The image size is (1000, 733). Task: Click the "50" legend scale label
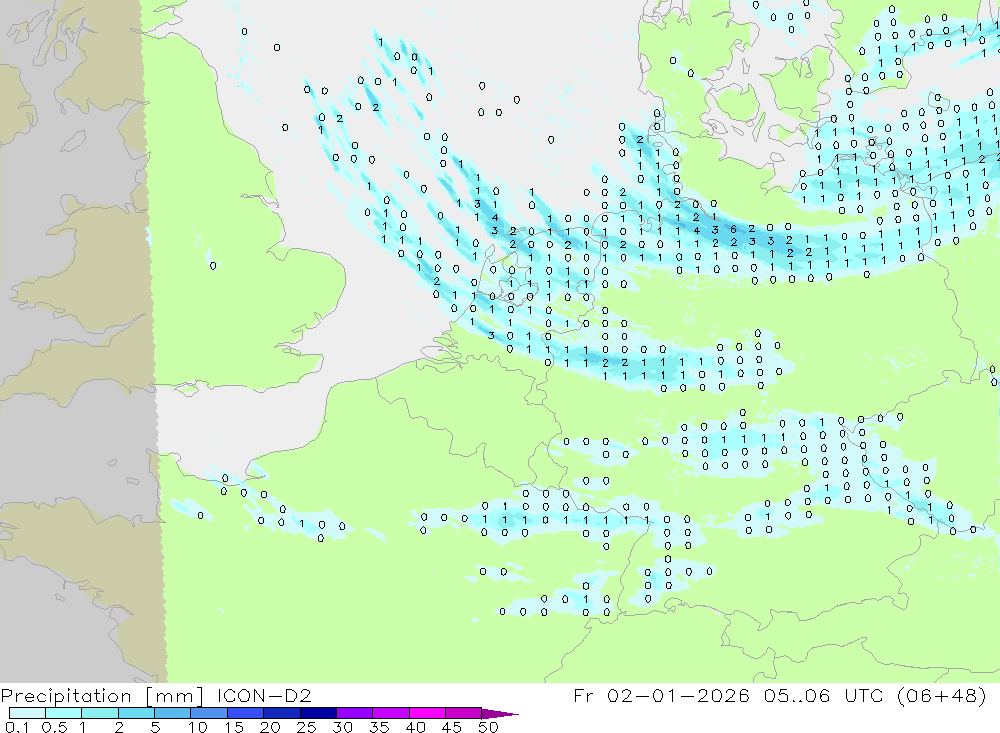(488, 727)
